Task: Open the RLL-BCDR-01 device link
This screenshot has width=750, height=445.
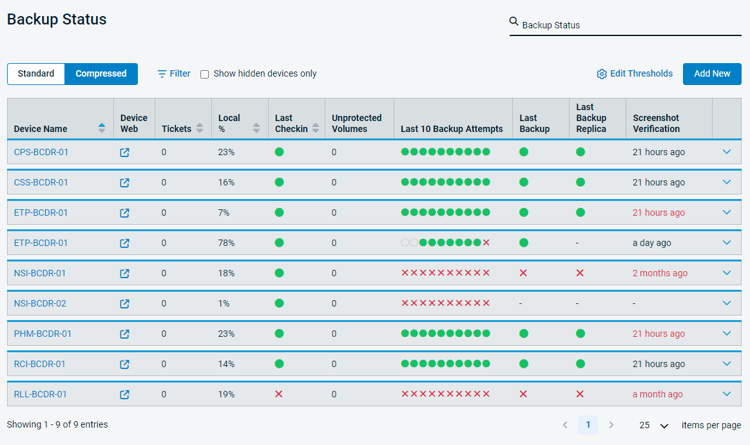Action: click(40, 394)
